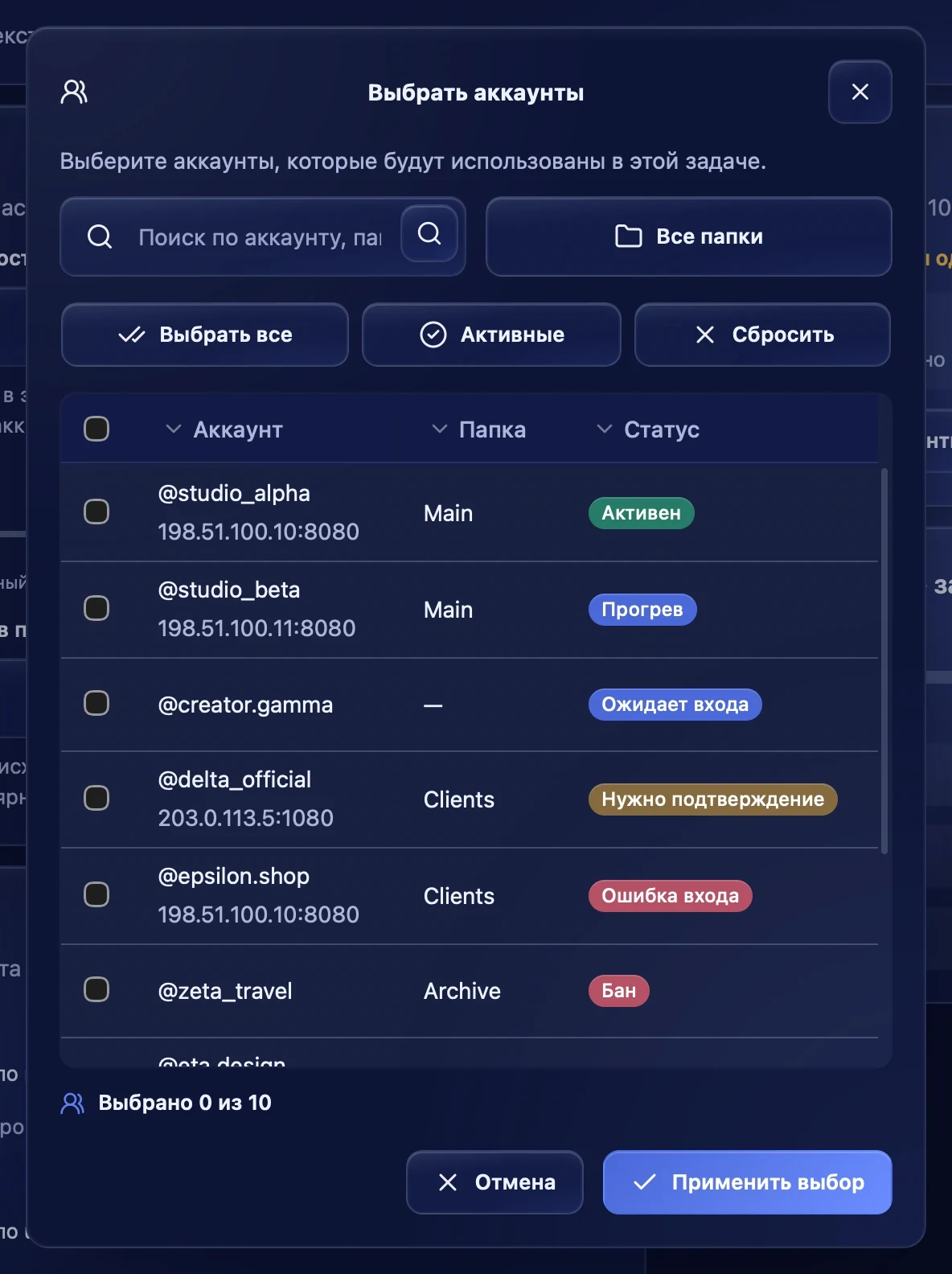Click the users icon next to Выбрано

72,1103
